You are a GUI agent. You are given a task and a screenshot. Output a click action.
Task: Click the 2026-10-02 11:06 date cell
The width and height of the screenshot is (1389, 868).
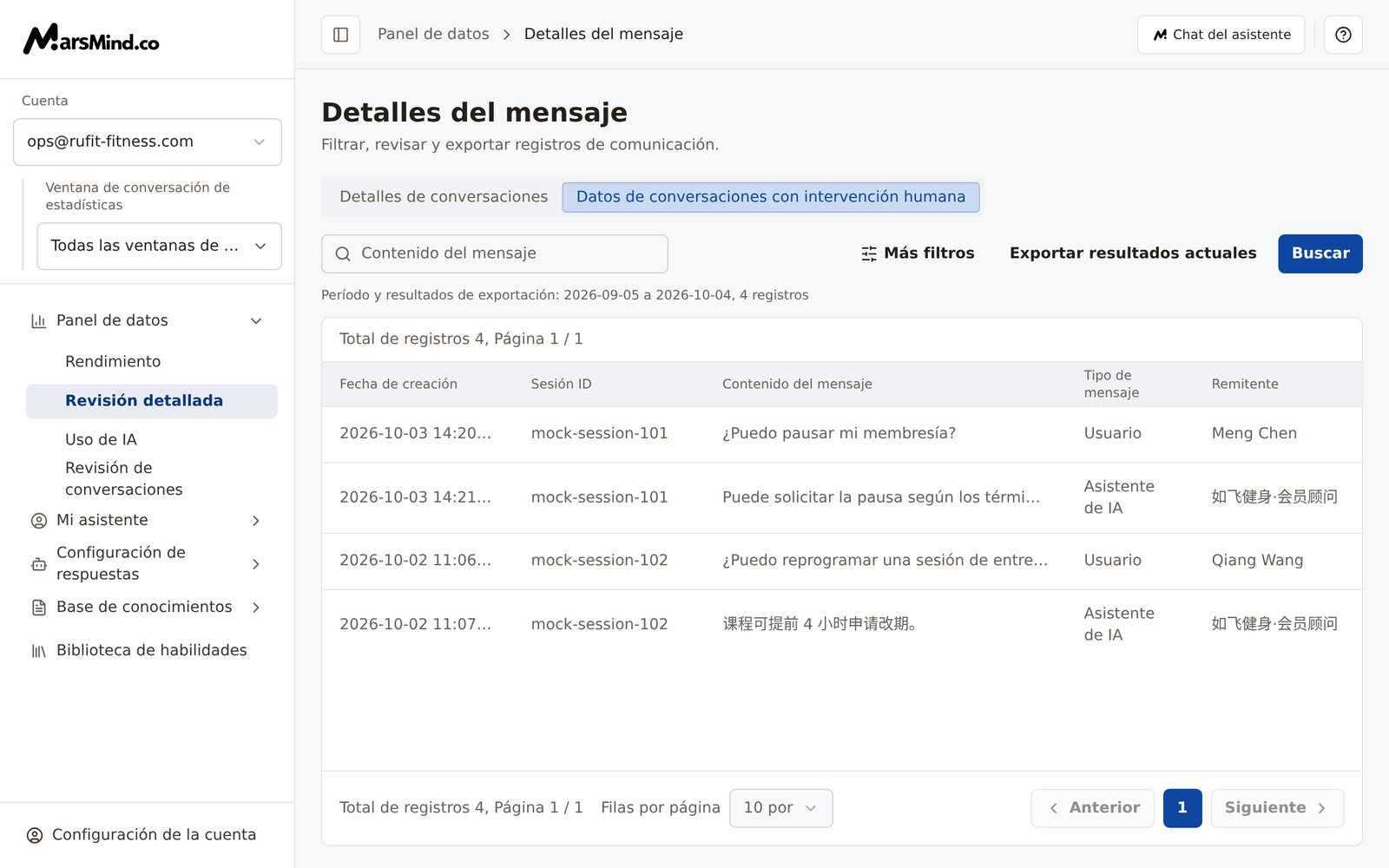[415, 560]
